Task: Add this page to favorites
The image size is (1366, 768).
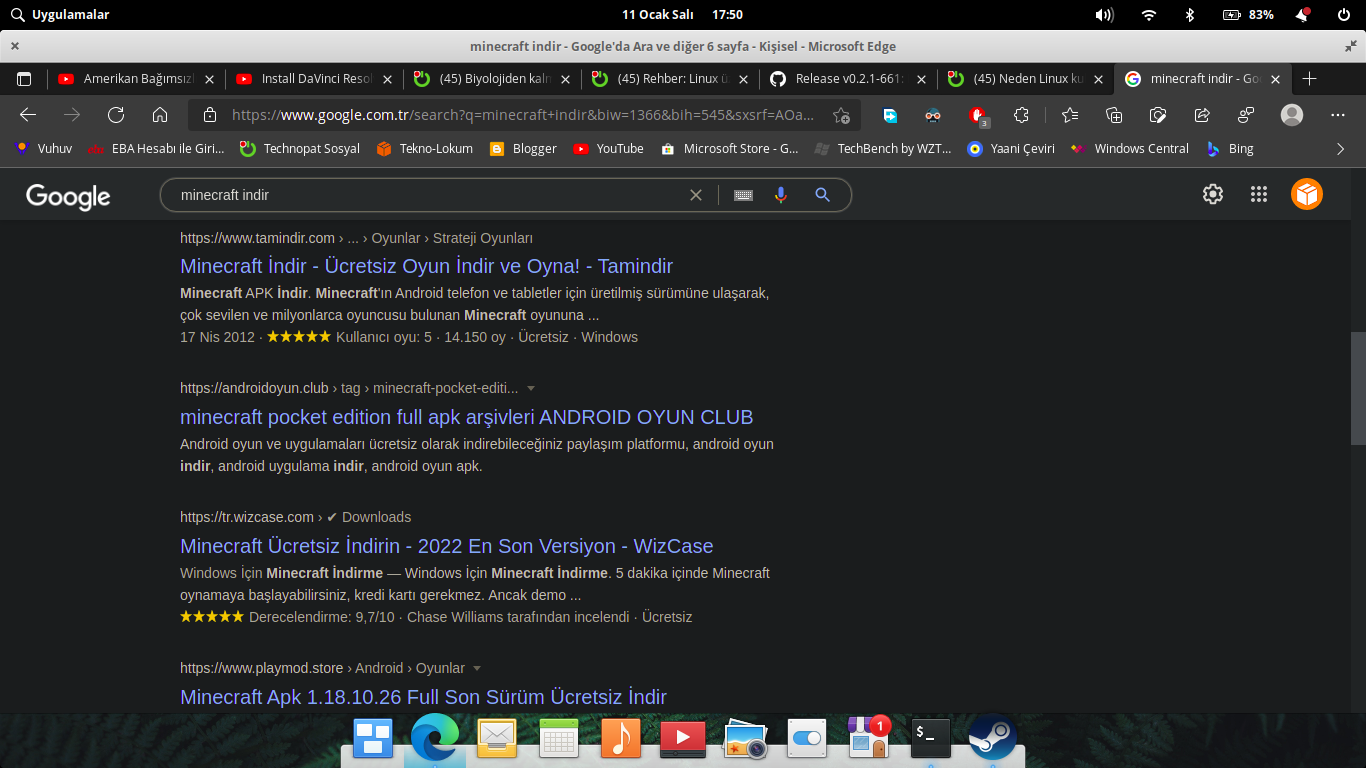Action: point(842,115)
